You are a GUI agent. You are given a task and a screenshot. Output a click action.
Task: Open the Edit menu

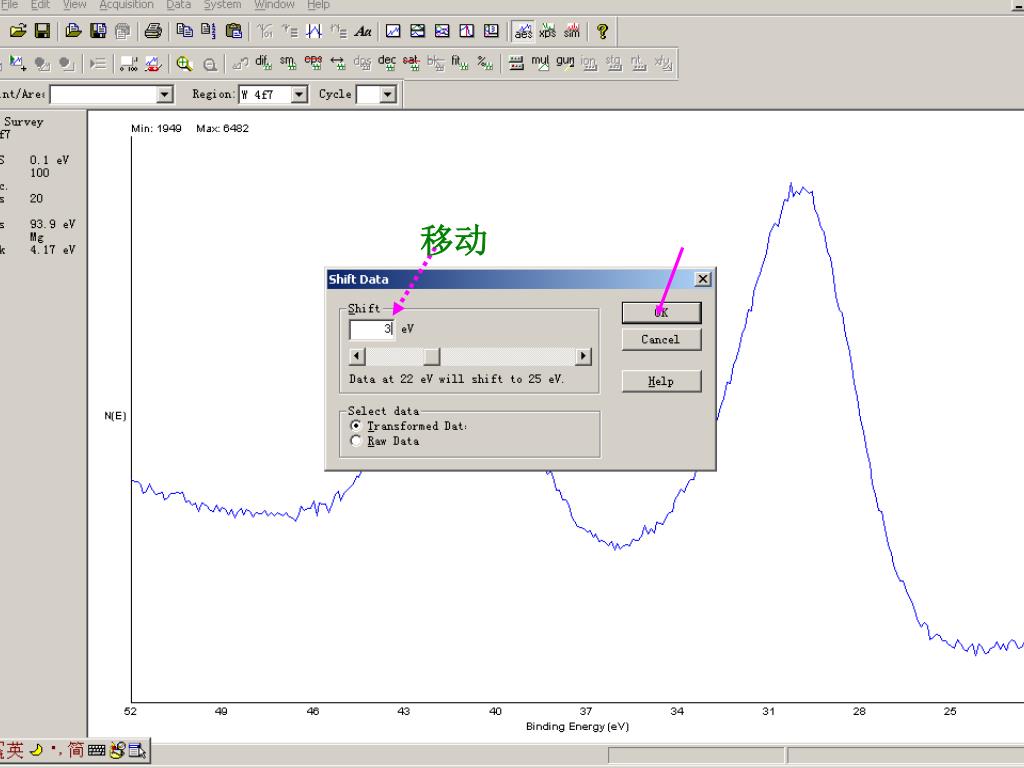(40, 5)
